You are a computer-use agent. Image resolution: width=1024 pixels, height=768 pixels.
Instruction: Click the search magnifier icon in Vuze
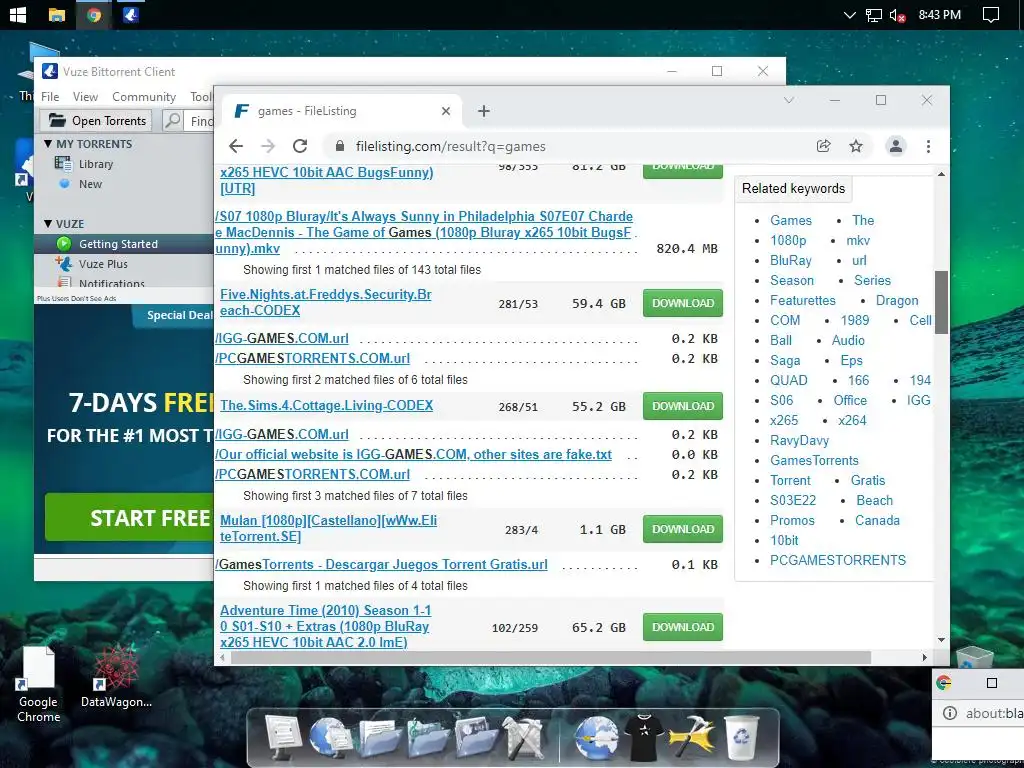(x=172, y=121)
